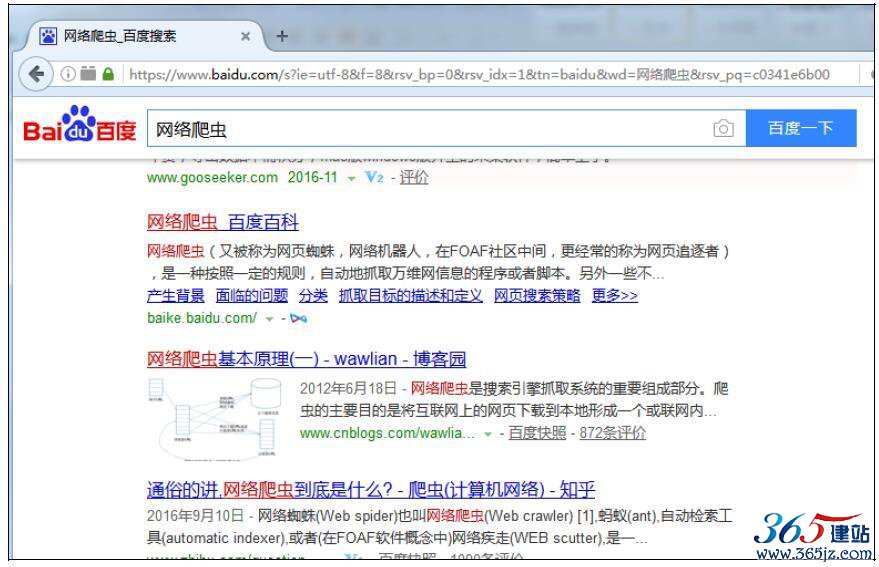
Task: Open the 网页搜索策略 sub-link
Action: coord(537,296)
